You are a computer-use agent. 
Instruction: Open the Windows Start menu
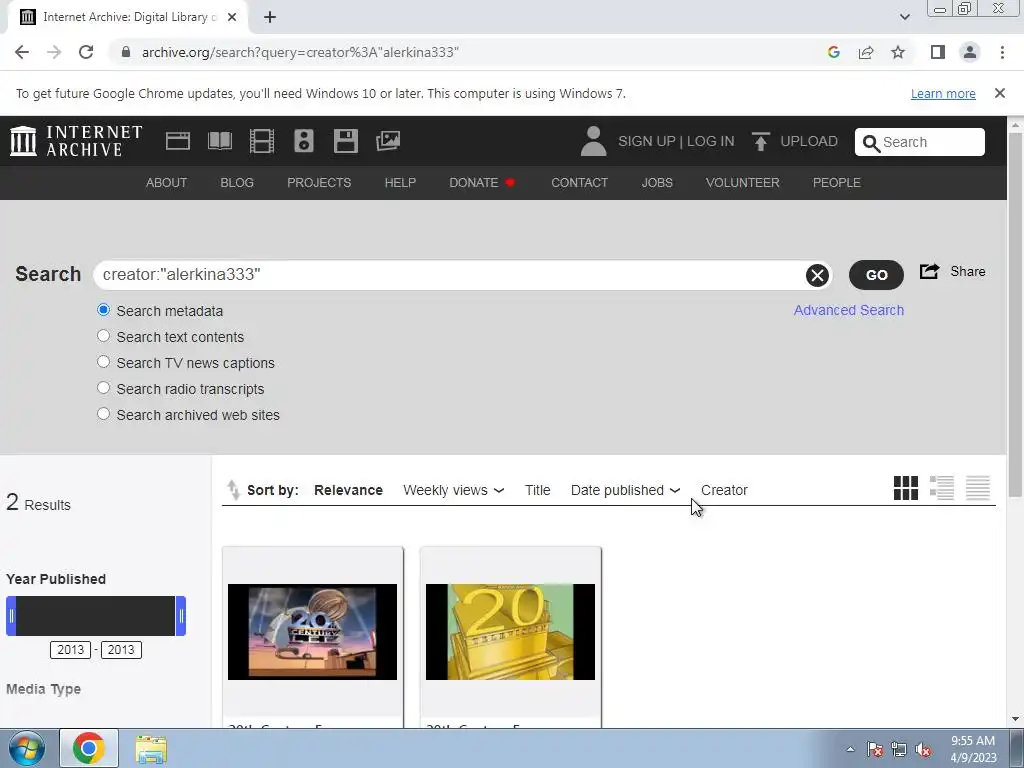coord(26,748)
